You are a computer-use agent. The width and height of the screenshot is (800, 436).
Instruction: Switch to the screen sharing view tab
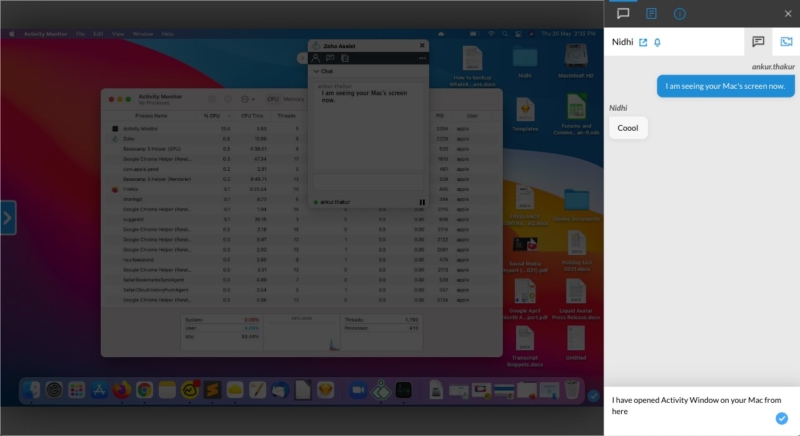coord(786,42)
